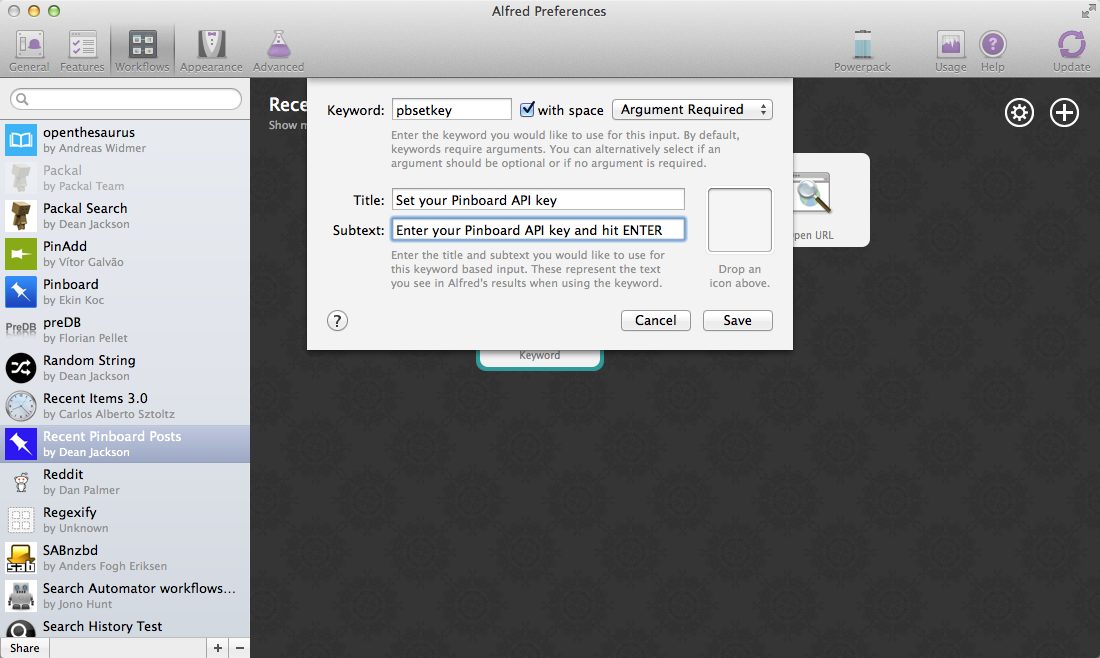Viewport: 1100px width, 658px height.
Task: Select 'by Unknown' under Regexify
Action: [x=76, y=528]
